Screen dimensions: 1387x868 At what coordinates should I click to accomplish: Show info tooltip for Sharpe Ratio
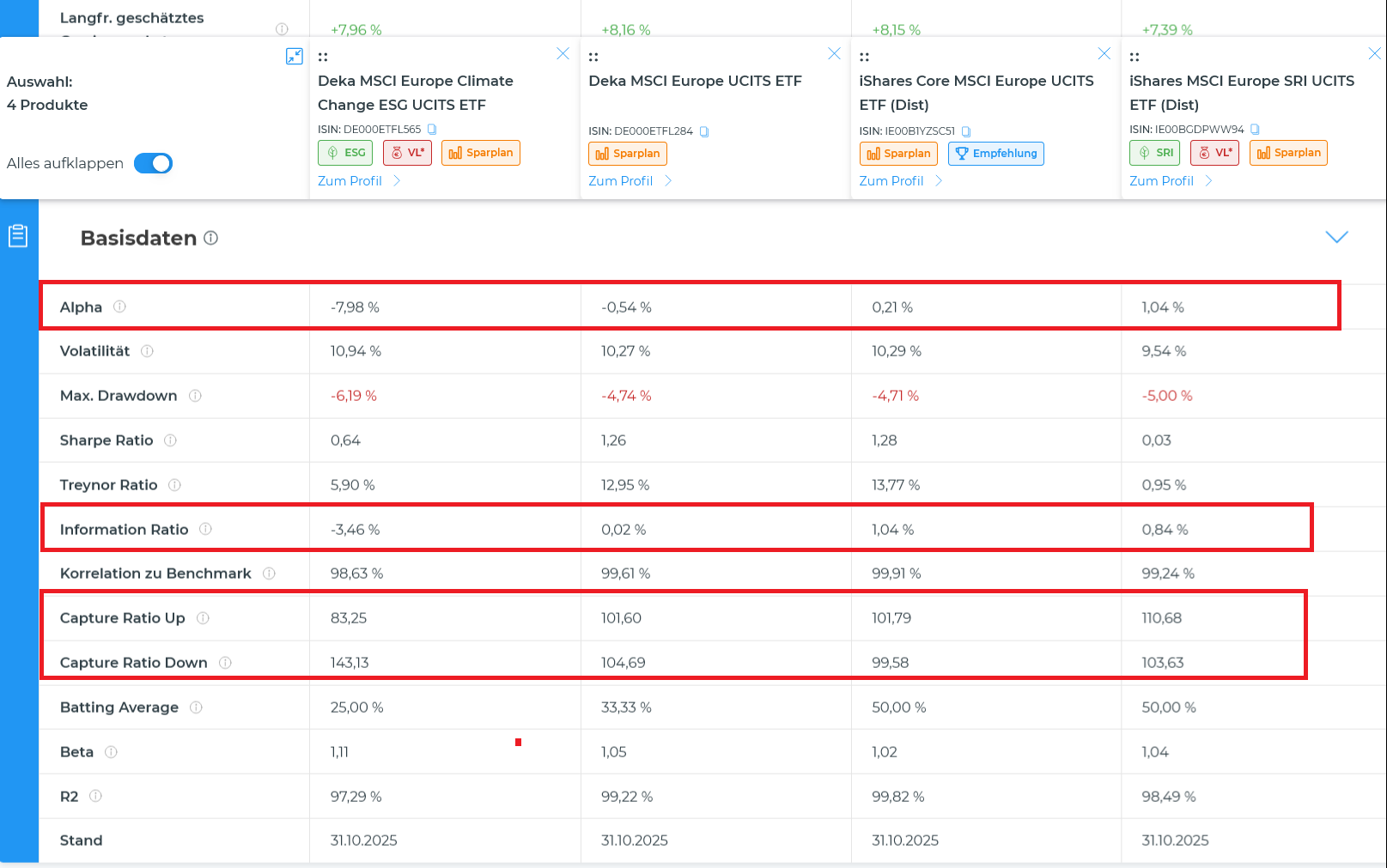click(170, 440)
